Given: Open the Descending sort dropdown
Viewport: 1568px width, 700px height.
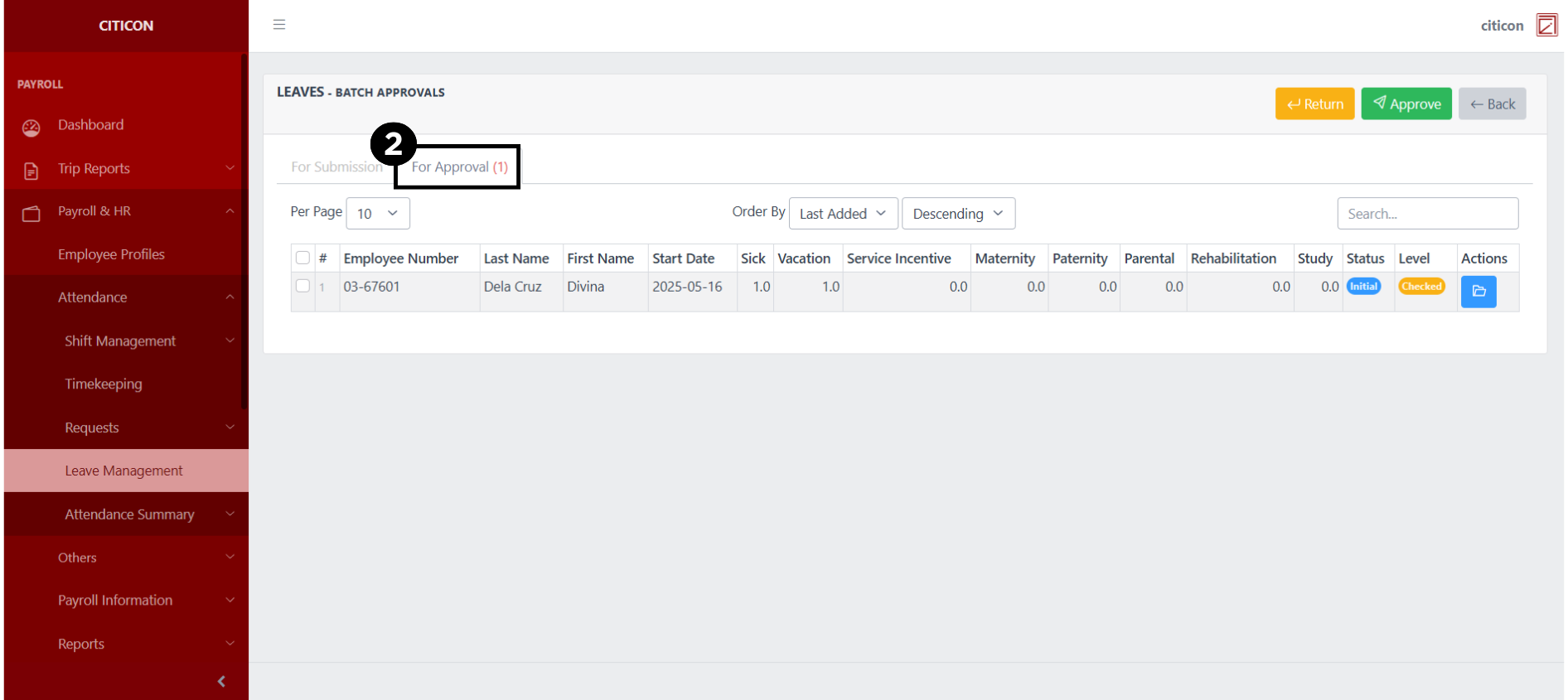Looking at the screenshot, I should (x=957, y=214).
